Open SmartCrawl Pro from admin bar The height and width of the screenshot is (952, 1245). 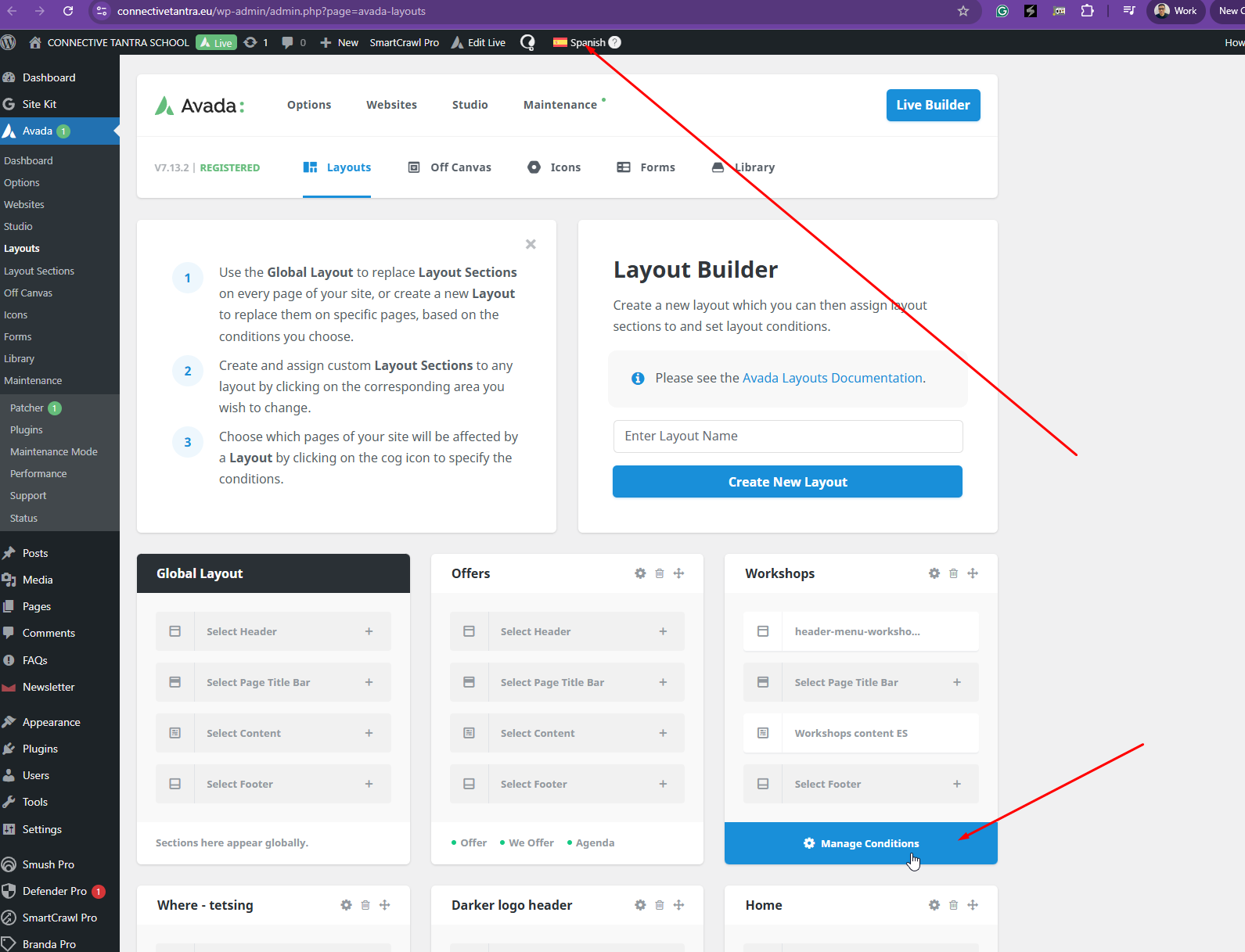pyautogui.click(x=405, y=42)
